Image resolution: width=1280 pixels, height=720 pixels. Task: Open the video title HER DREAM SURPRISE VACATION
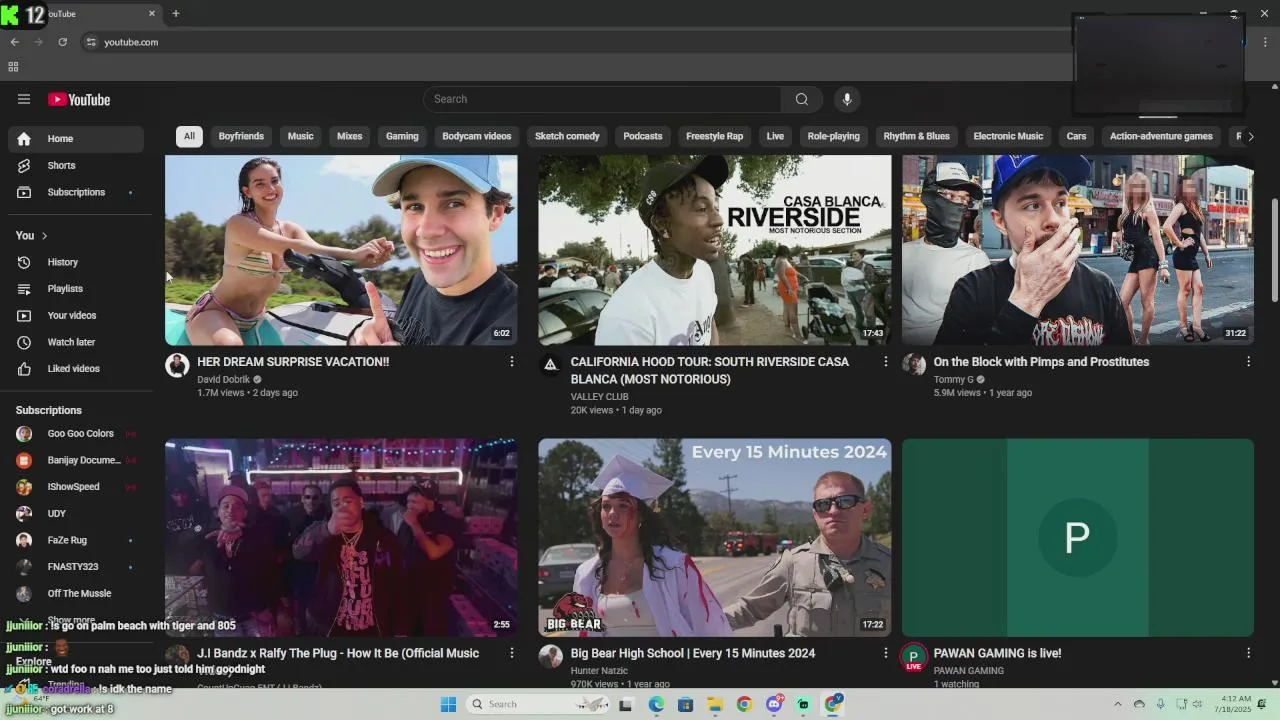tap(293, 362)
